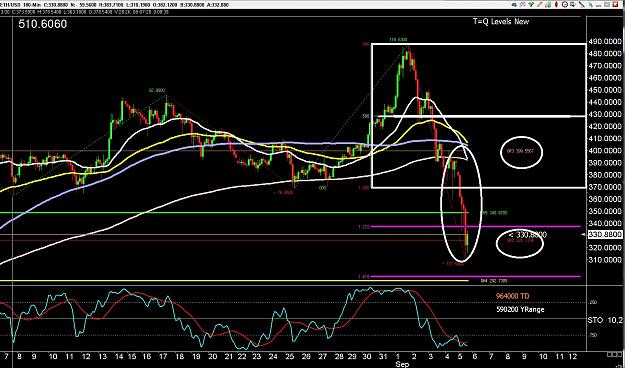The image size is (625, 368).
Task: Click the '< 330.8800' label inside the chart
Action: click(528, 235)
